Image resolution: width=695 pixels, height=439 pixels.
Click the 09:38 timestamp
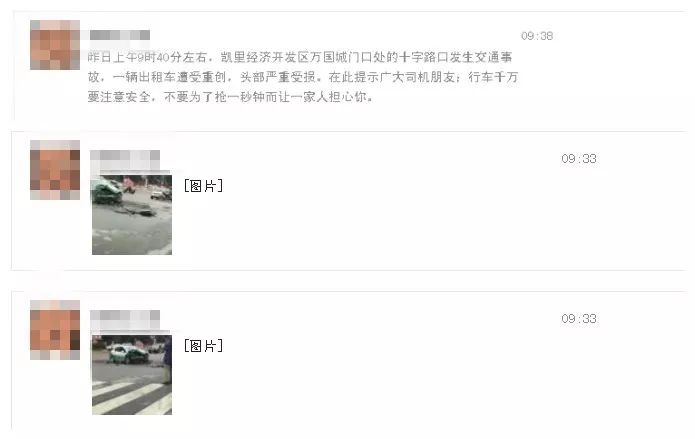(537, 36)
